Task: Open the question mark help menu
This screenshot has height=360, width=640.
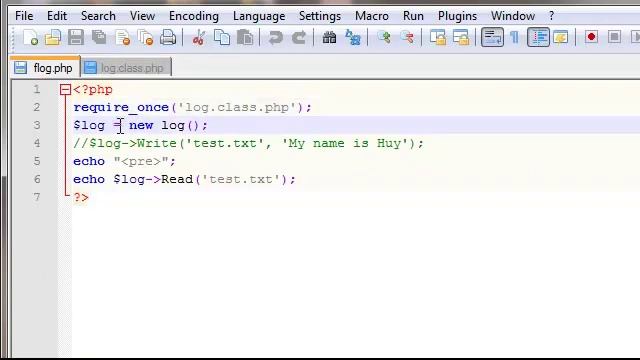Action: coord(551,16)
